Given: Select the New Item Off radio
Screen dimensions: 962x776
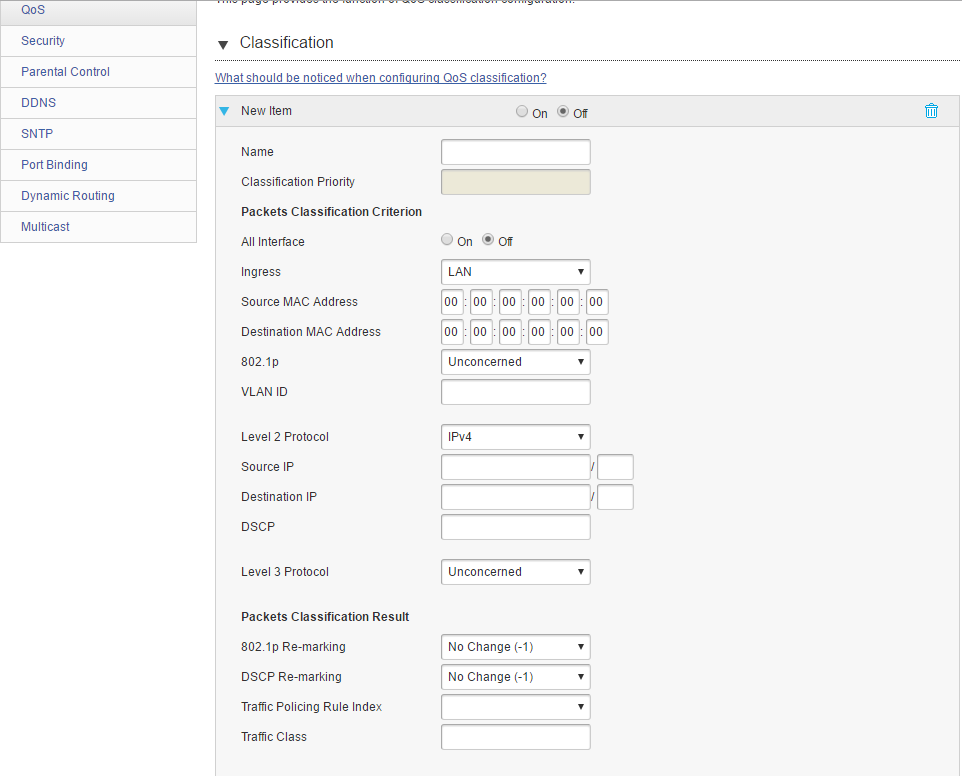Looking at the screenshot, I should coord(563,111).
